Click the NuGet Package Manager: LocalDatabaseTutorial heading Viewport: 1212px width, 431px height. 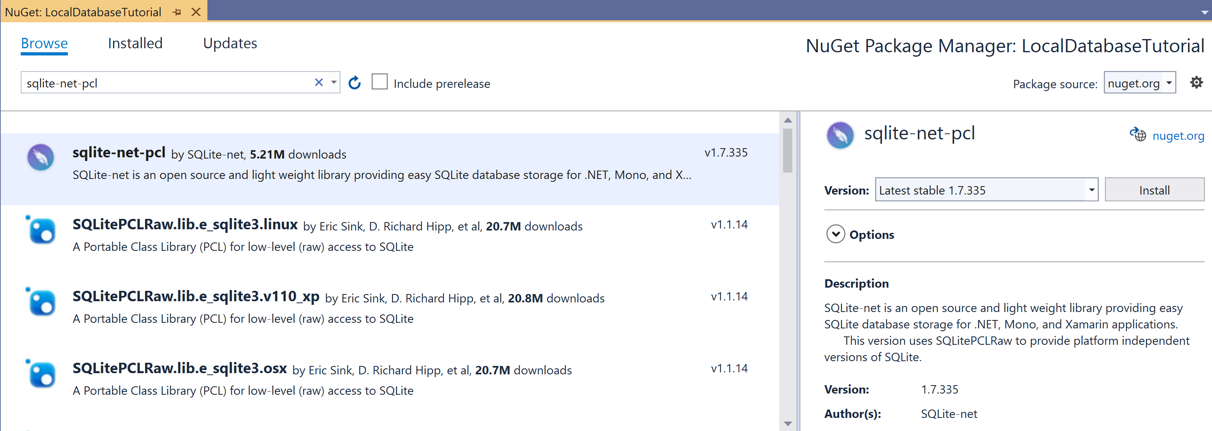coord(1005,46)
